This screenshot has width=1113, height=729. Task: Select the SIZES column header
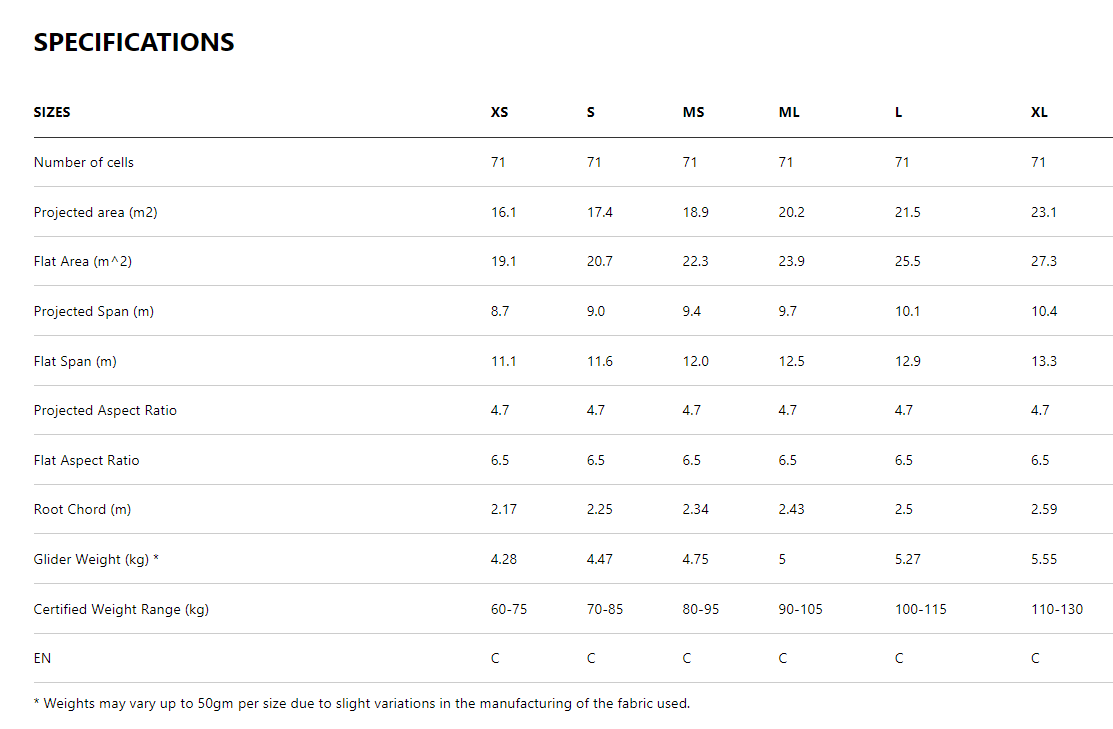(52, 112)
